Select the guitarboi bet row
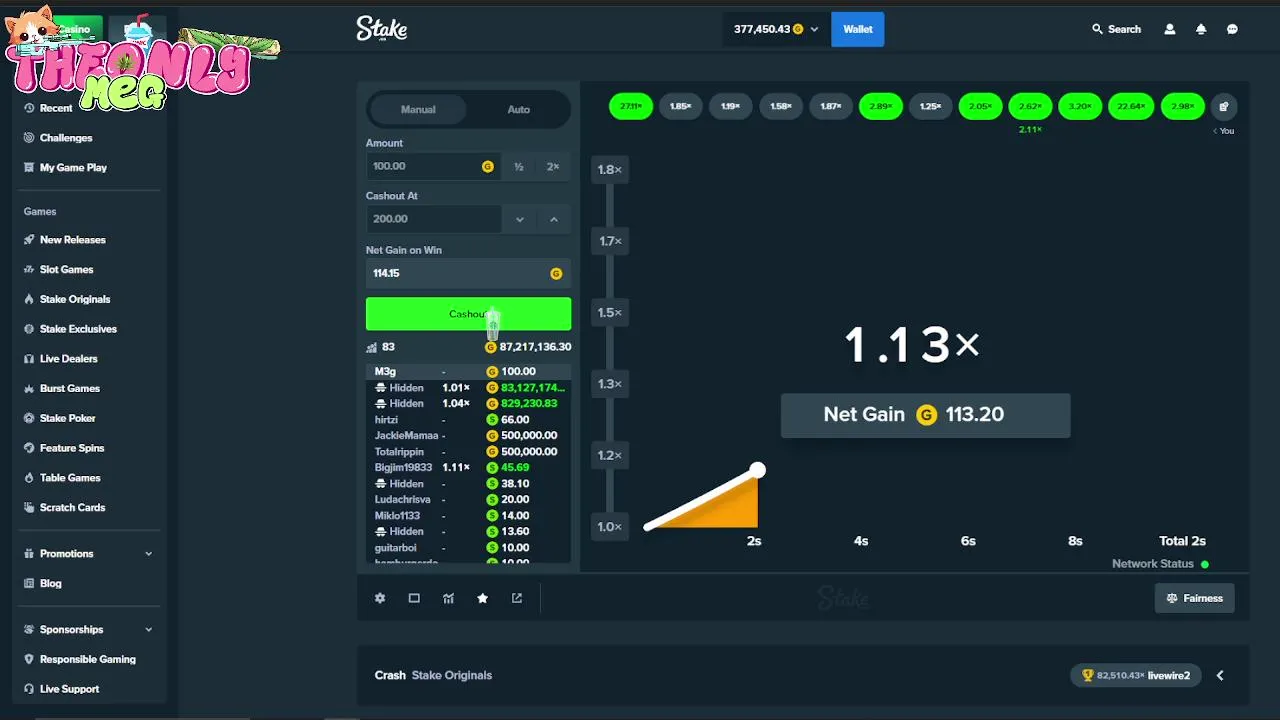The image size is (1280, 720). (x=468, y=548)
